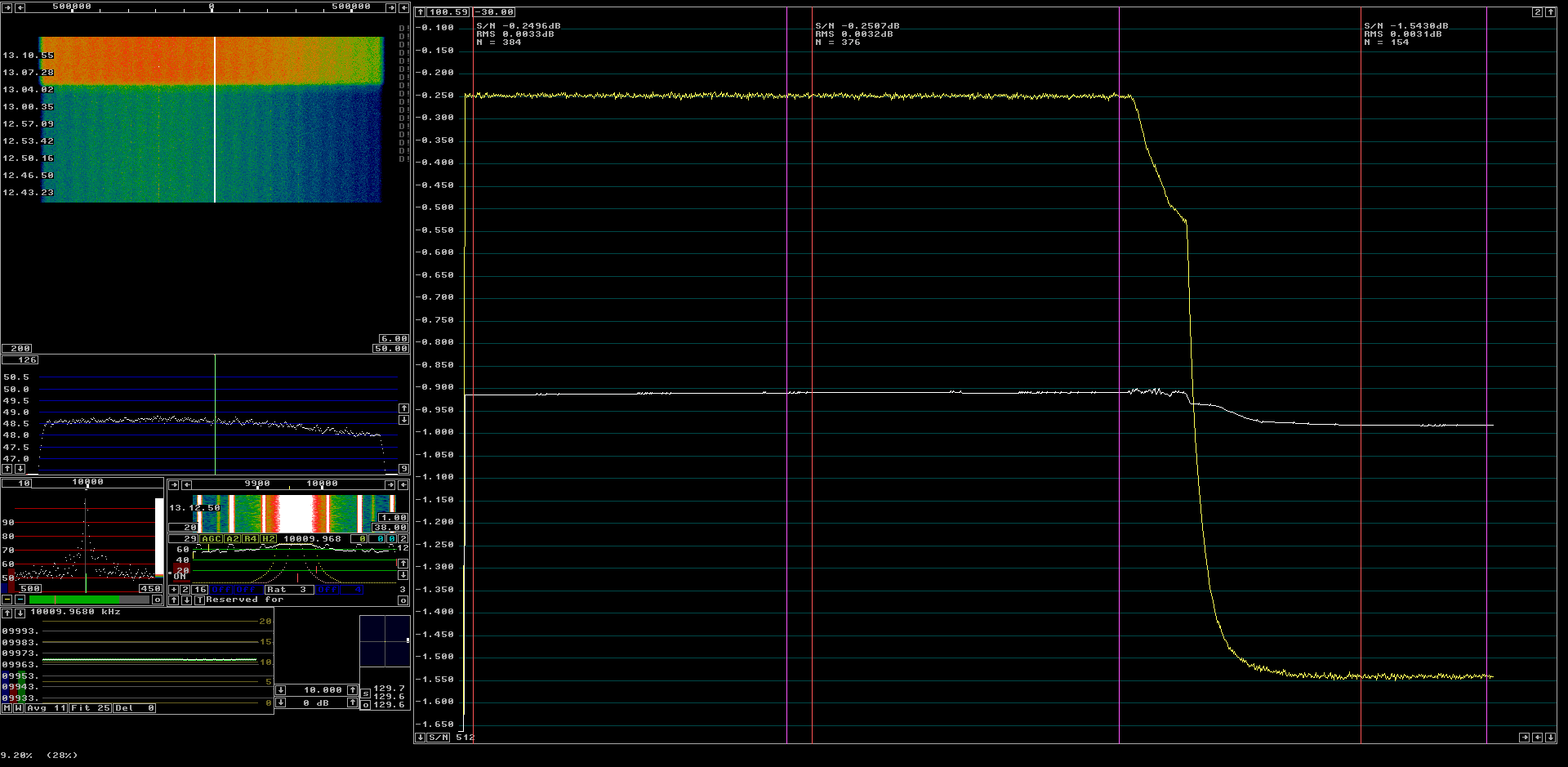The width and height of the screenshot is (1568, 767).
Task: Toggle the H2 button
Action: point(269,539)
